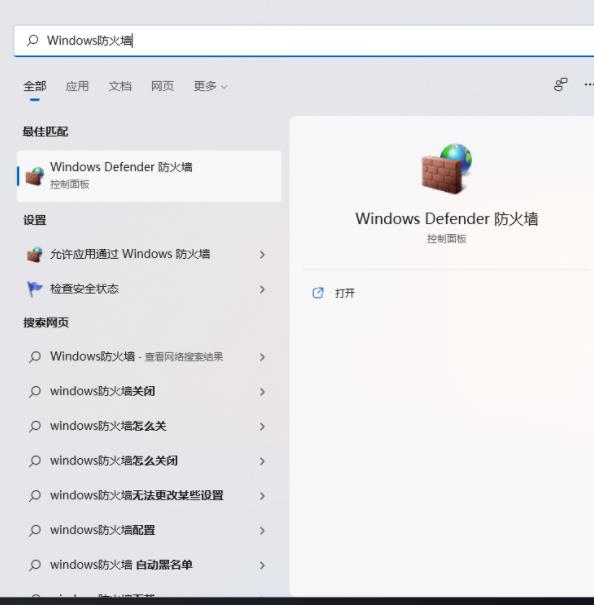This screenshot has height=605, width=594.
Task: Click firewall icon beside 允许应用通过 Windows 防火墙
Action: point(34,255)
